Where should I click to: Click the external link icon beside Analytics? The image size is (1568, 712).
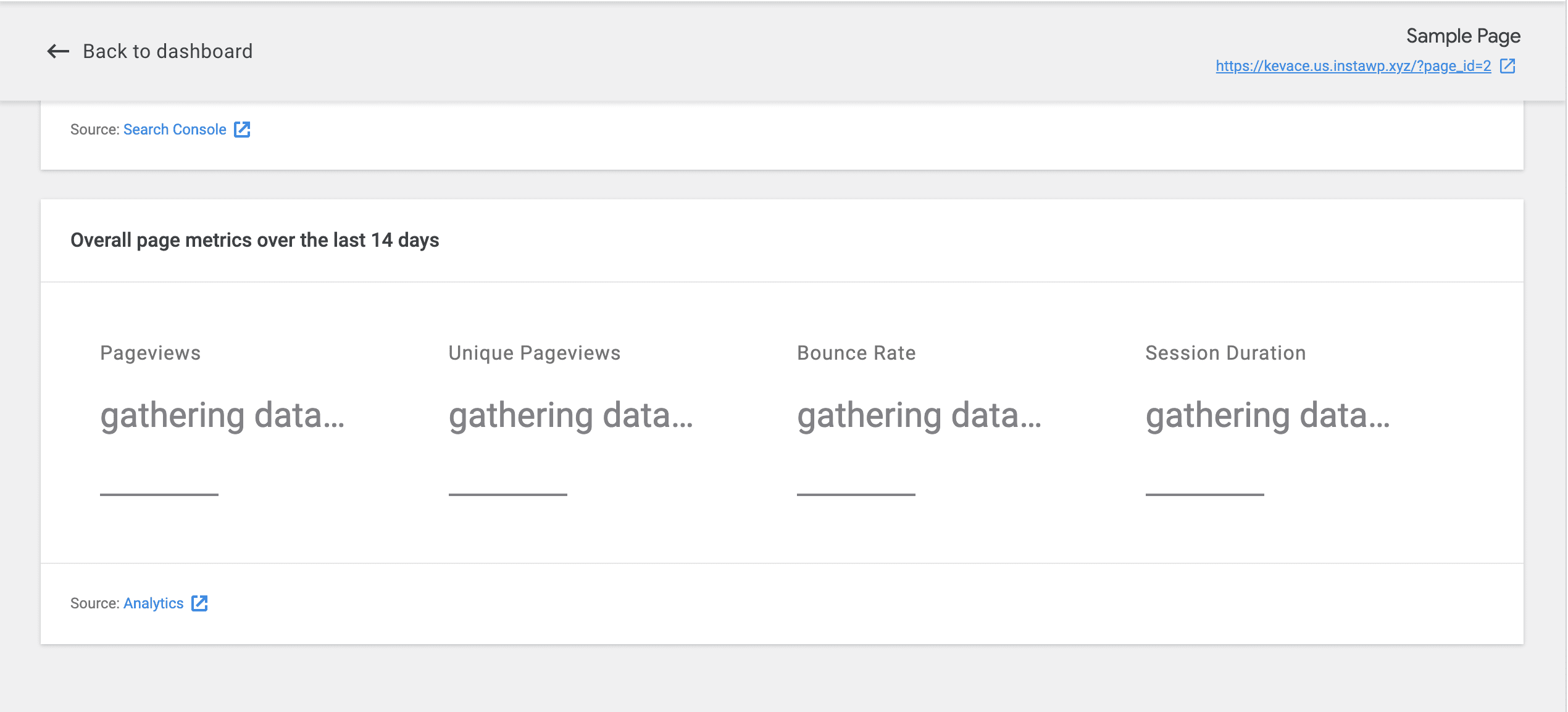pyautogui.click(x=199, y=603)
